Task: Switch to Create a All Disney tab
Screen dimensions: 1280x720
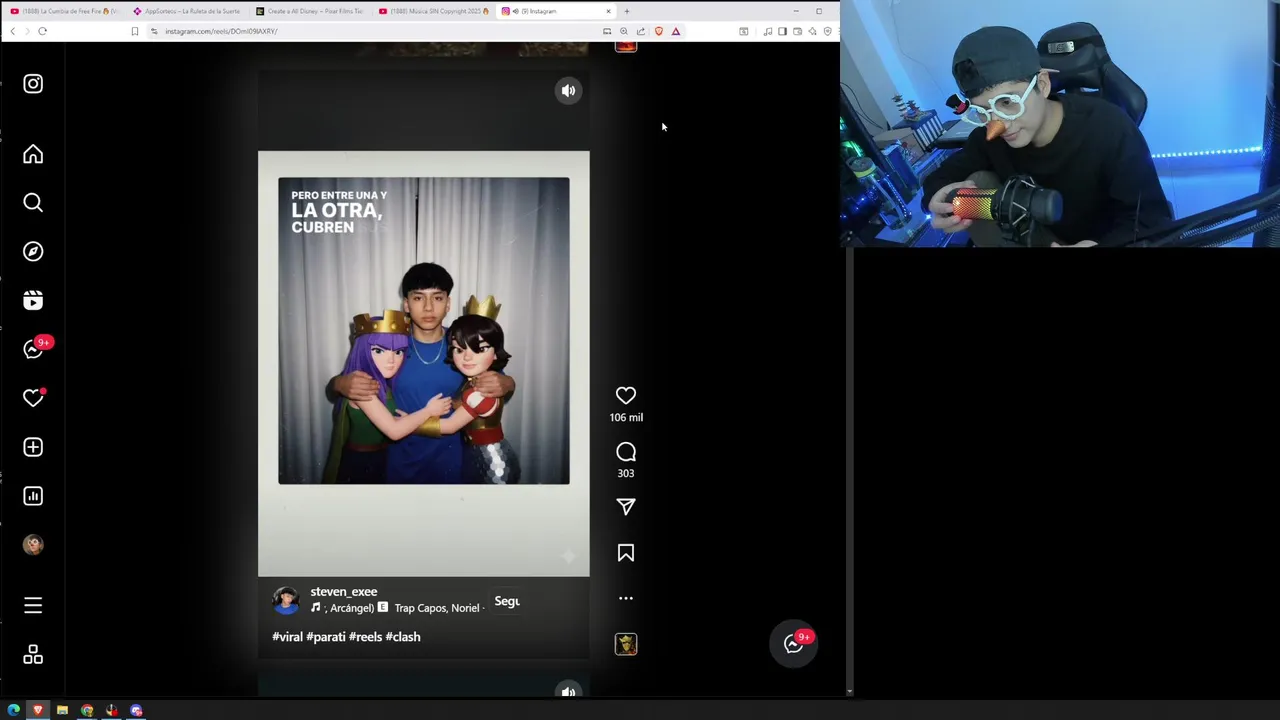Action: point(309,11)
